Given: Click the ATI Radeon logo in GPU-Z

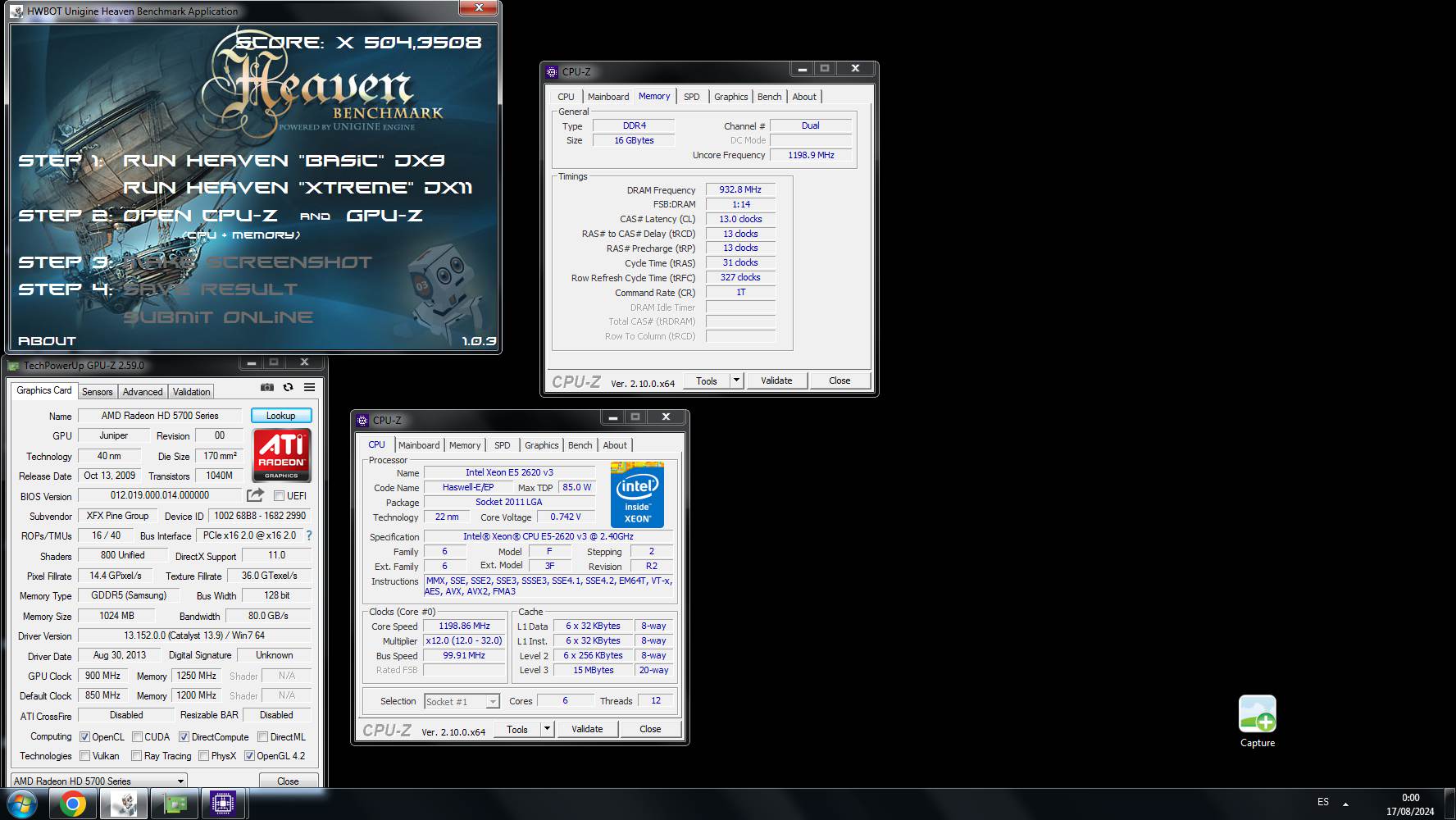Looking at the screenshot, I should (281, 454).
